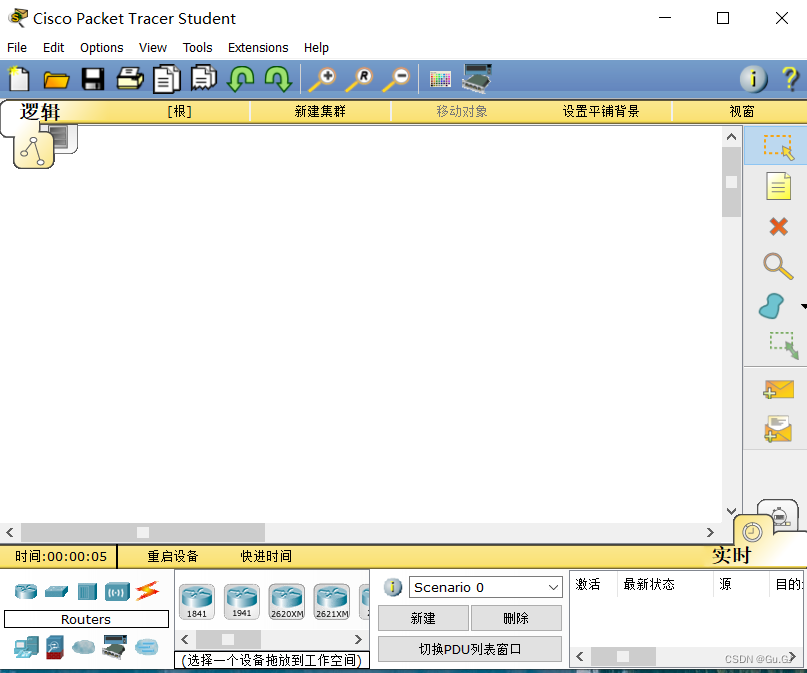Choose the Resize Shape tool
Screen dimensions: 807x673
click(x=783, y=345)
